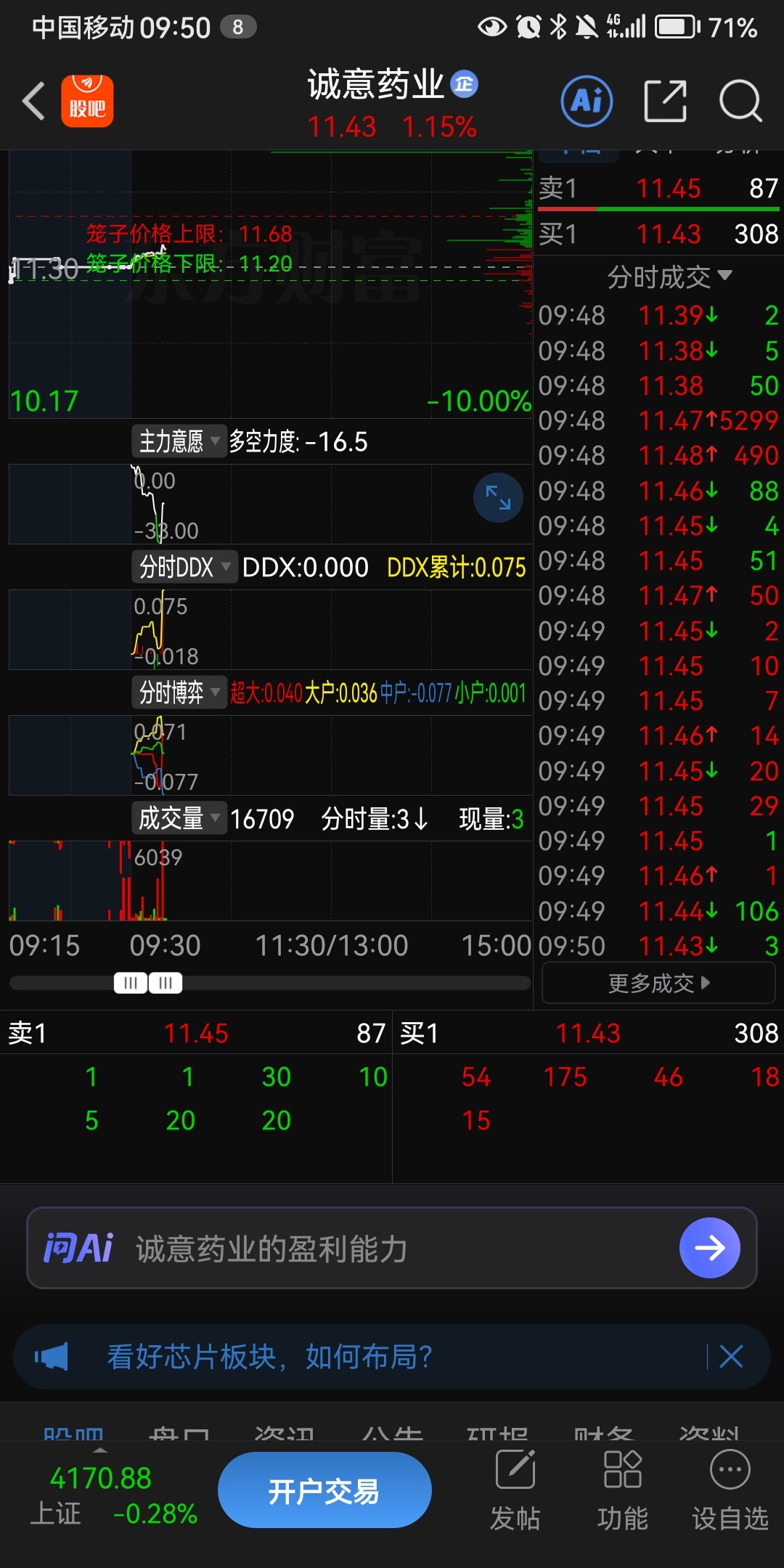784x1568 pixels.
Task: Open 分时博弈 indicator dropdown
Action: [x=179, y=693]
